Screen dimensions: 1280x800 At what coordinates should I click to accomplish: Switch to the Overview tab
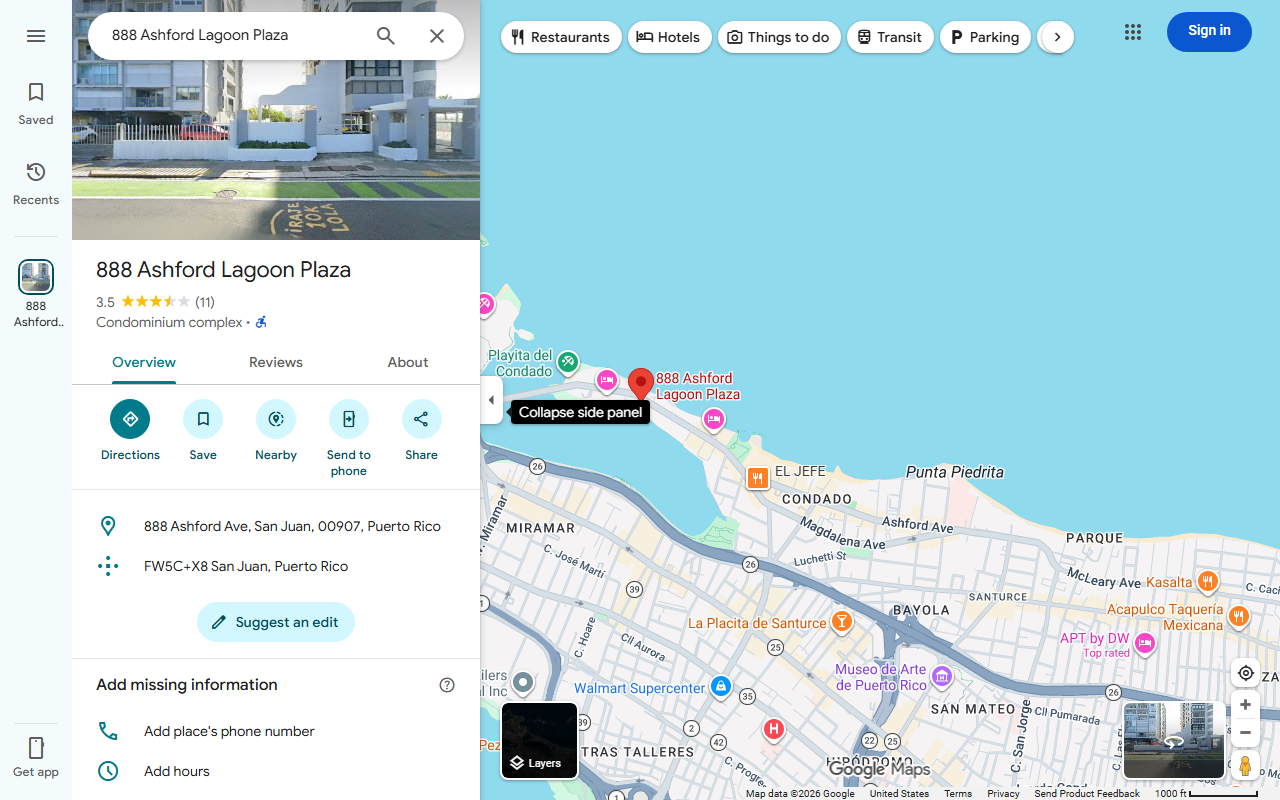click(144, 363)
